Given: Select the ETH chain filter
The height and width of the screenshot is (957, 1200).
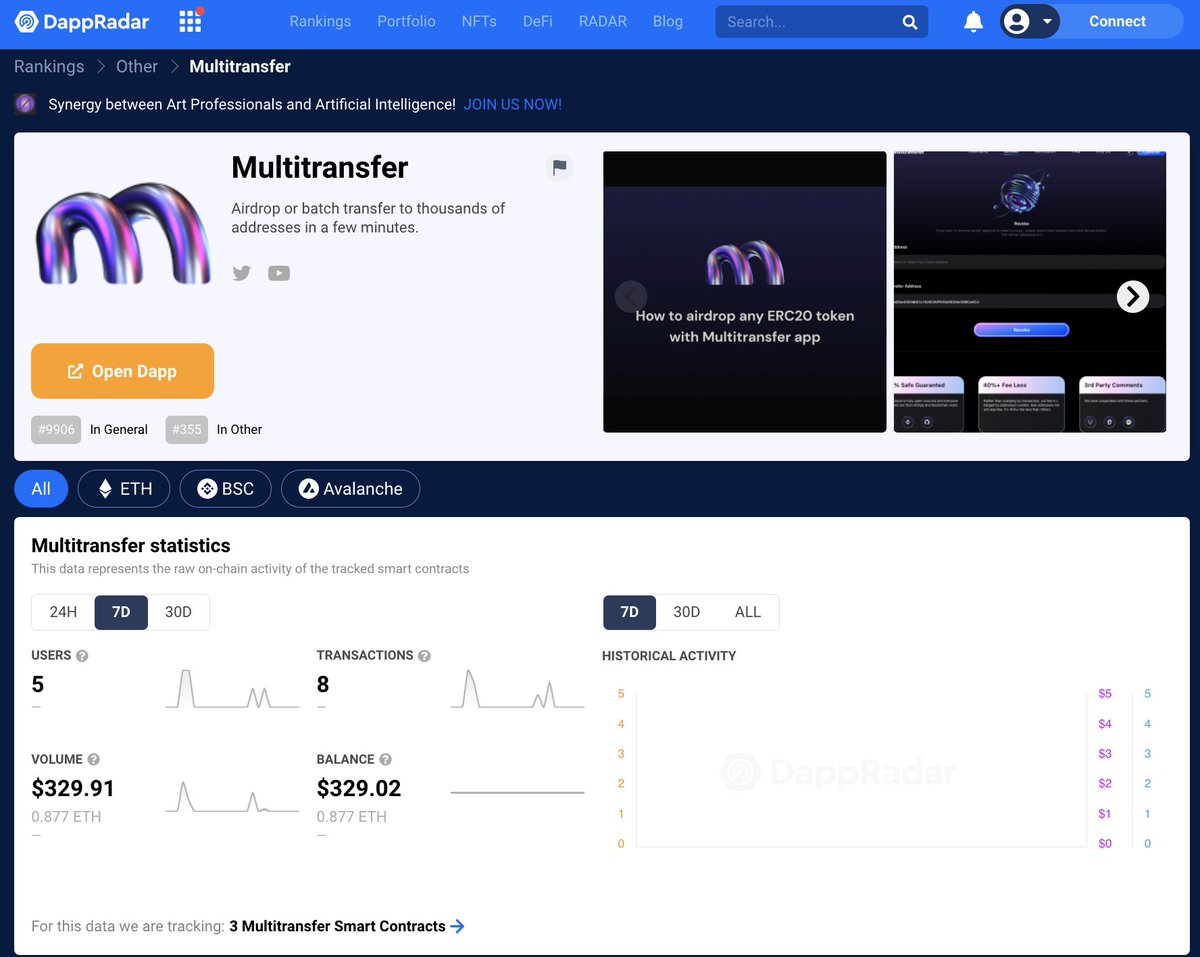Looking at the screenshot, I should pyautogui.click(x=124, y=489).
